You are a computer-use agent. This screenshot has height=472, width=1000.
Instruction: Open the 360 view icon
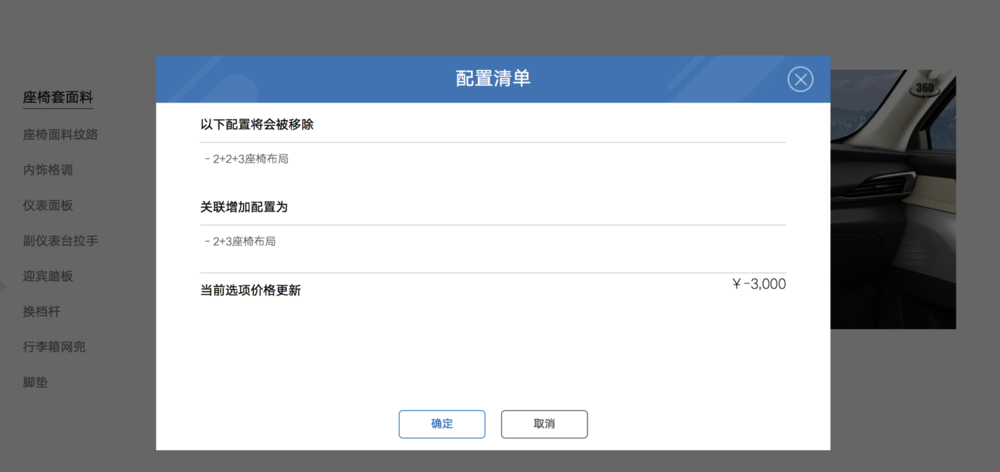tap(925, 89)
